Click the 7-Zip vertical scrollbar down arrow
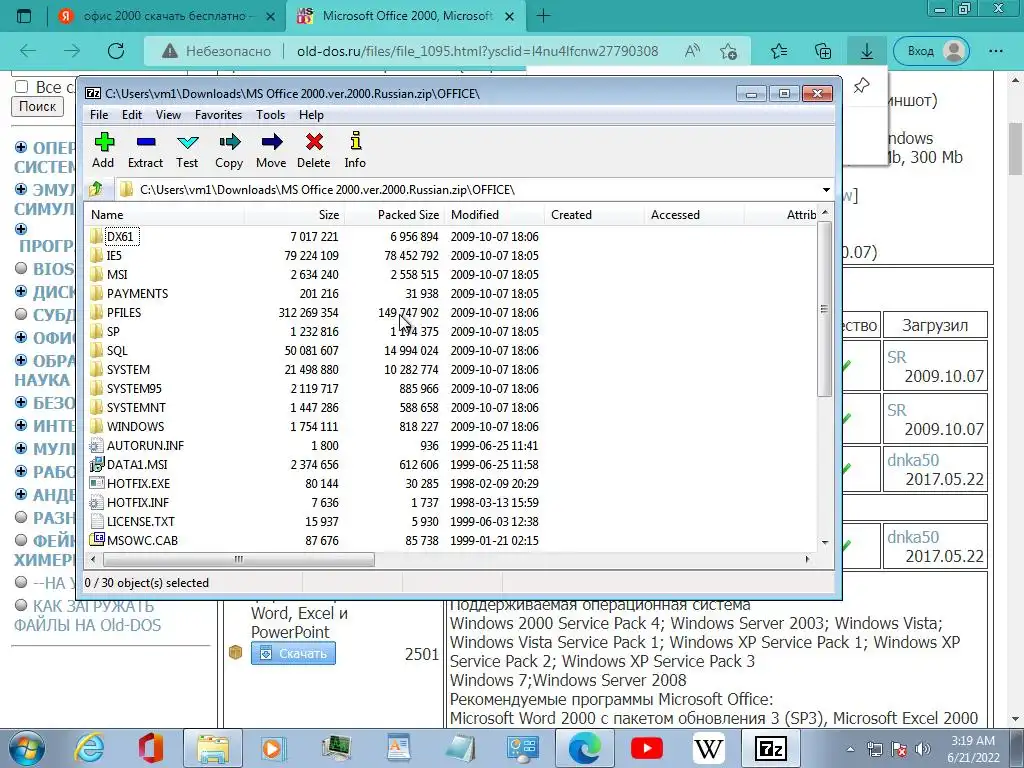This screenshot has width=1024, height=768. click(x=825, y=542)
